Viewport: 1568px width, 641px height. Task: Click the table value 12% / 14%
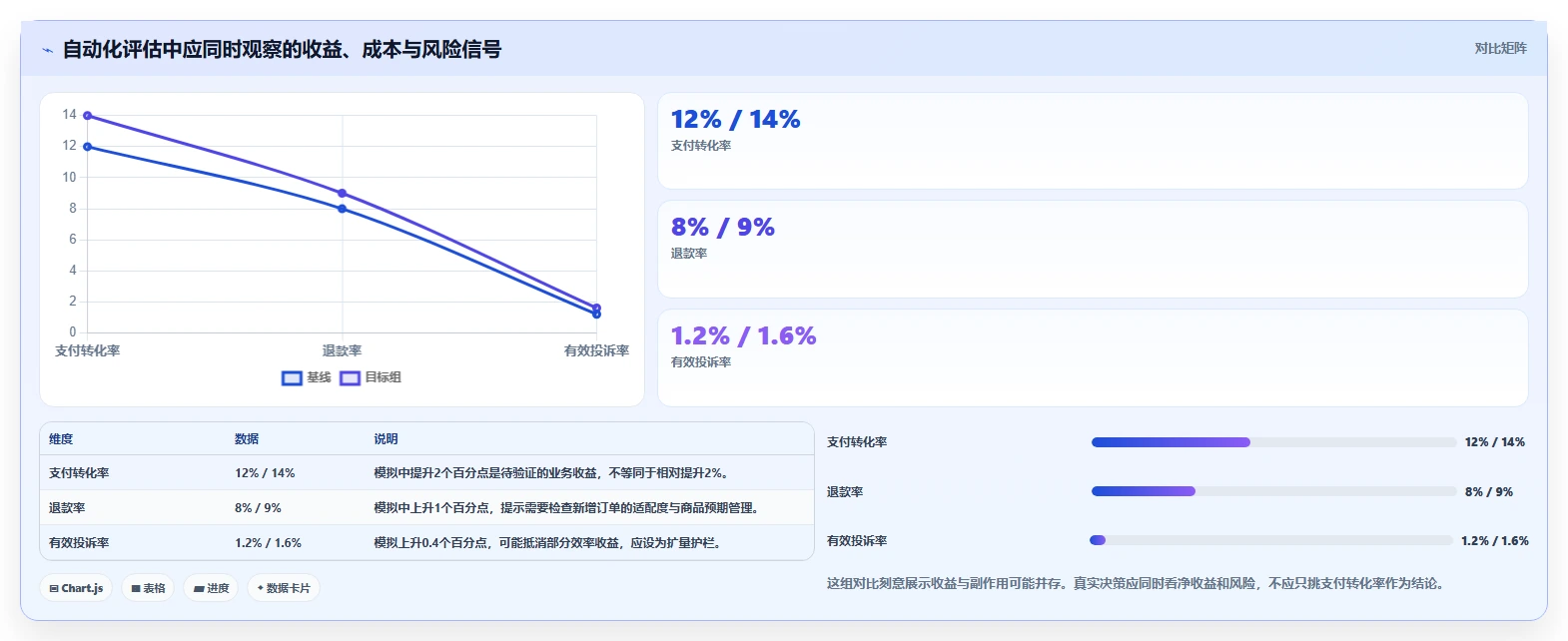pyautogui.click(x=265, y=473)
